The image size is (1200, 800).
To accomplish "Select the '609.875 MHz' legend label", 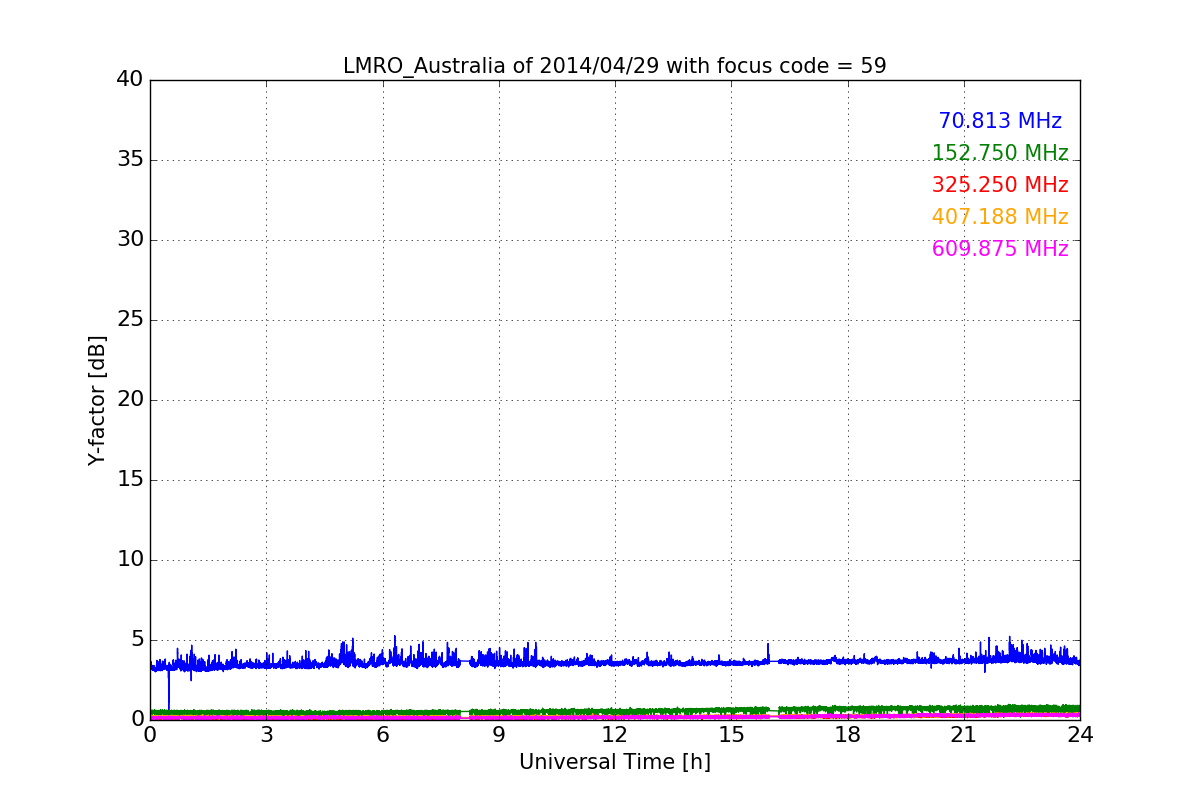I will pyautogui.click(x=1000, y=249).
